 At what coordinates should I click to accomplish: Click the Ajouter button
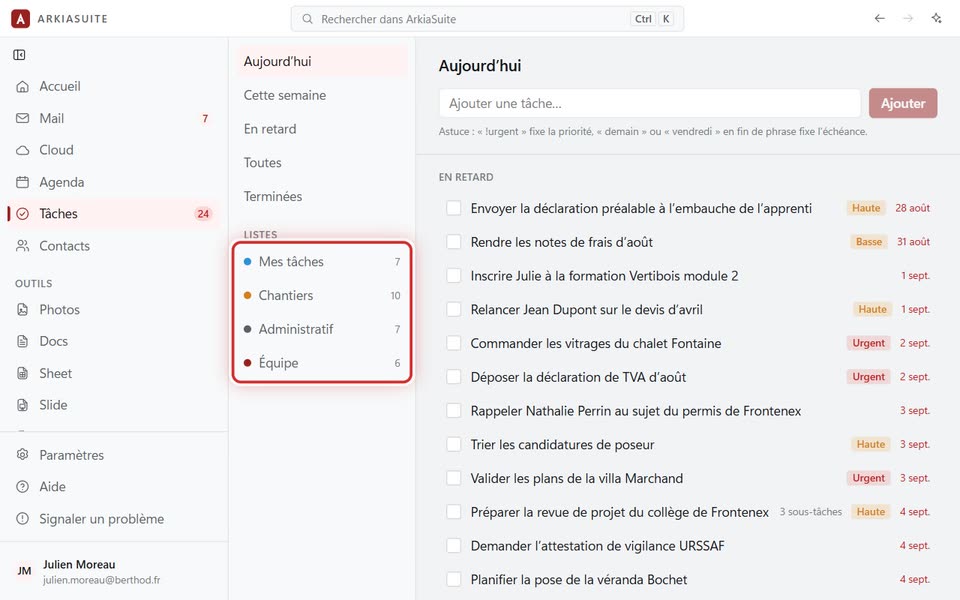903,103
